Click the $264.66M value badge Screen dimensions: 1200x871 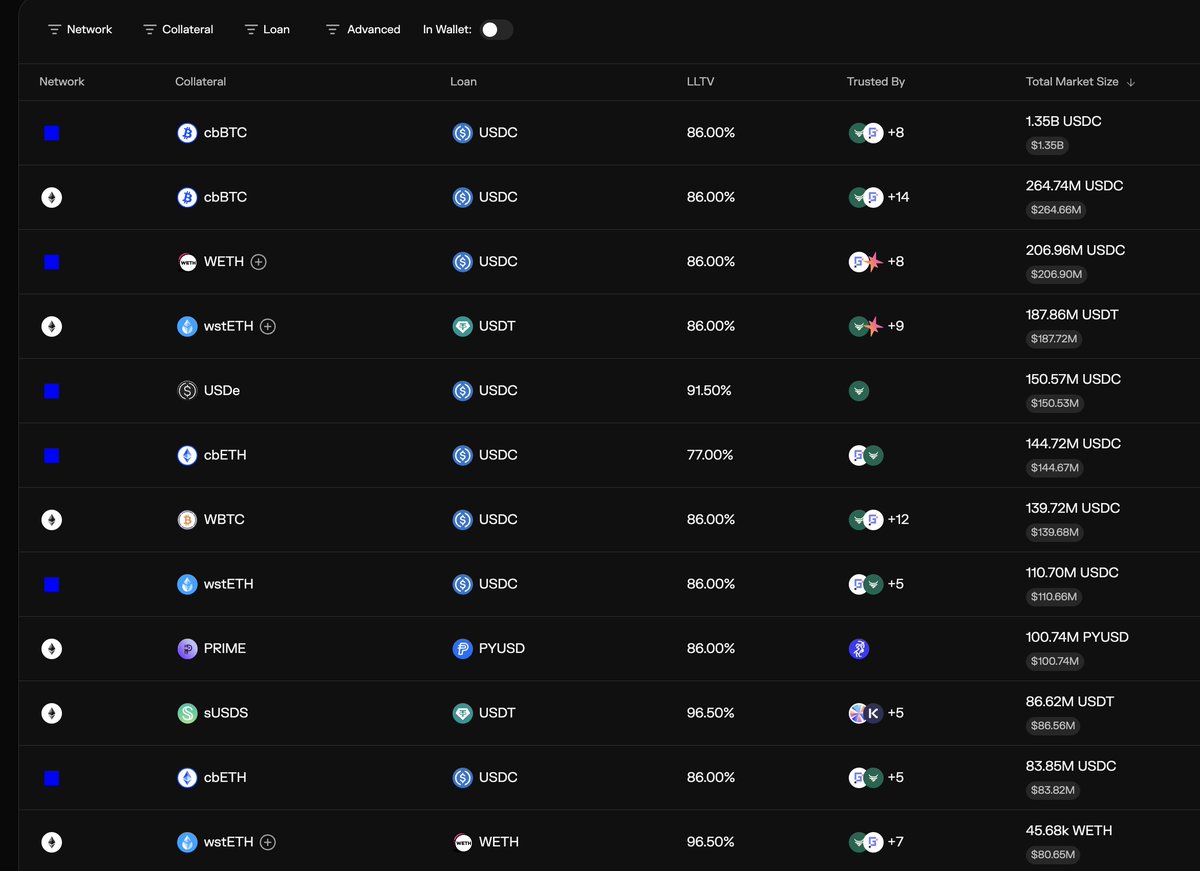coord(1056,210)
